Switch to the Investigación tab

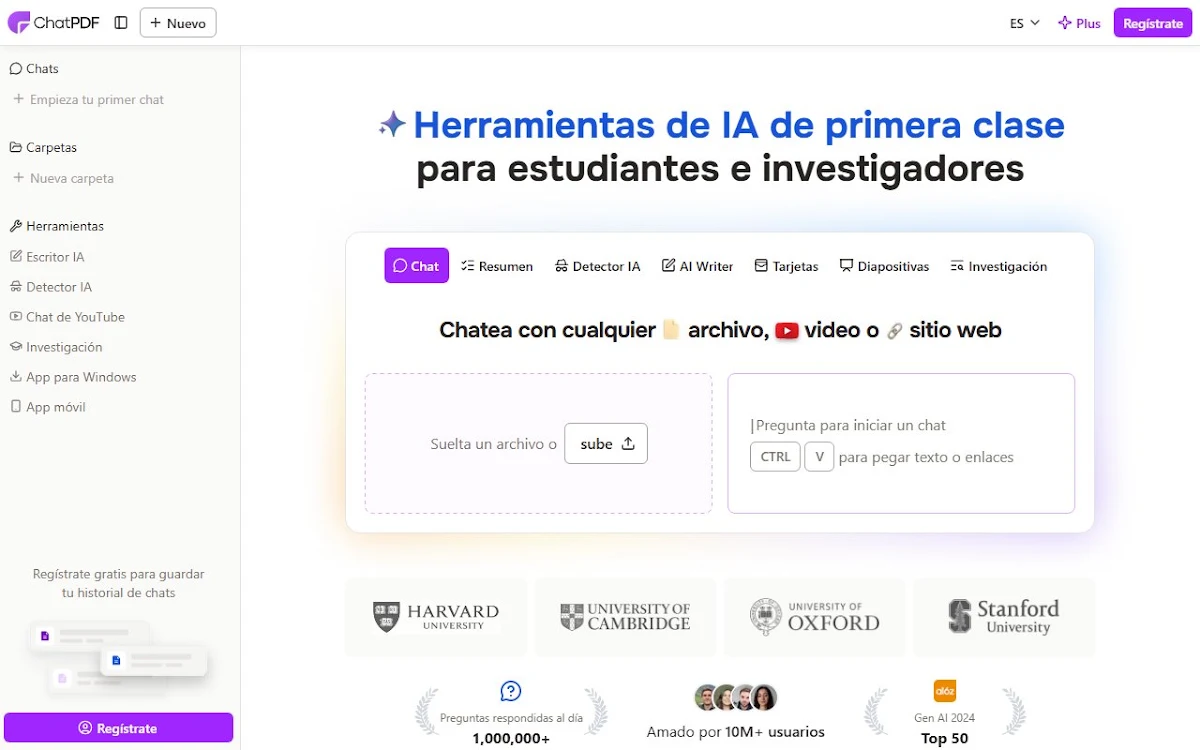(x=998, y=266)
